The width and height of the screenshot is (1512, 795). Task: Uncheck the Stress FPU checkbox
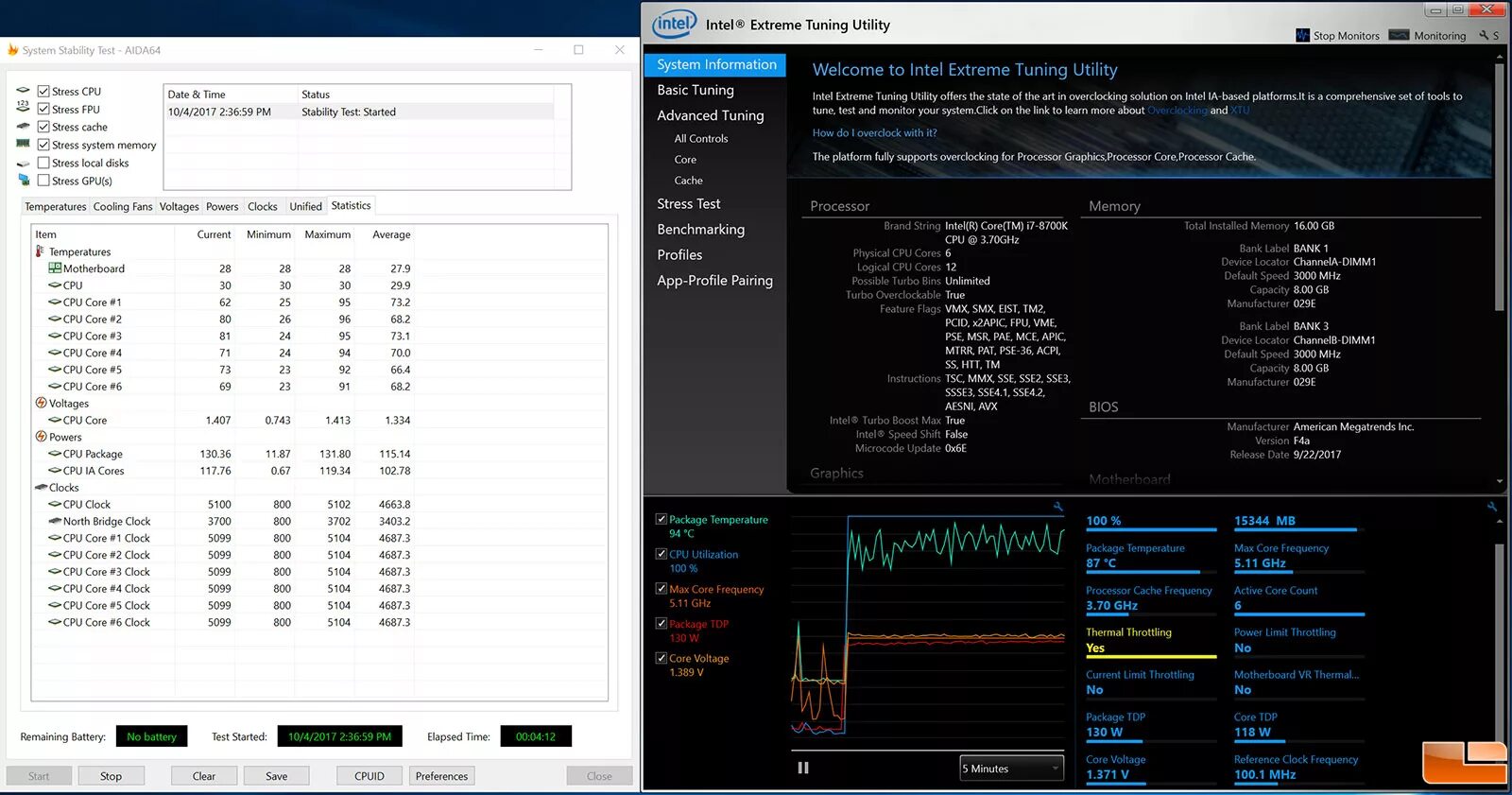tap(43, 109)
